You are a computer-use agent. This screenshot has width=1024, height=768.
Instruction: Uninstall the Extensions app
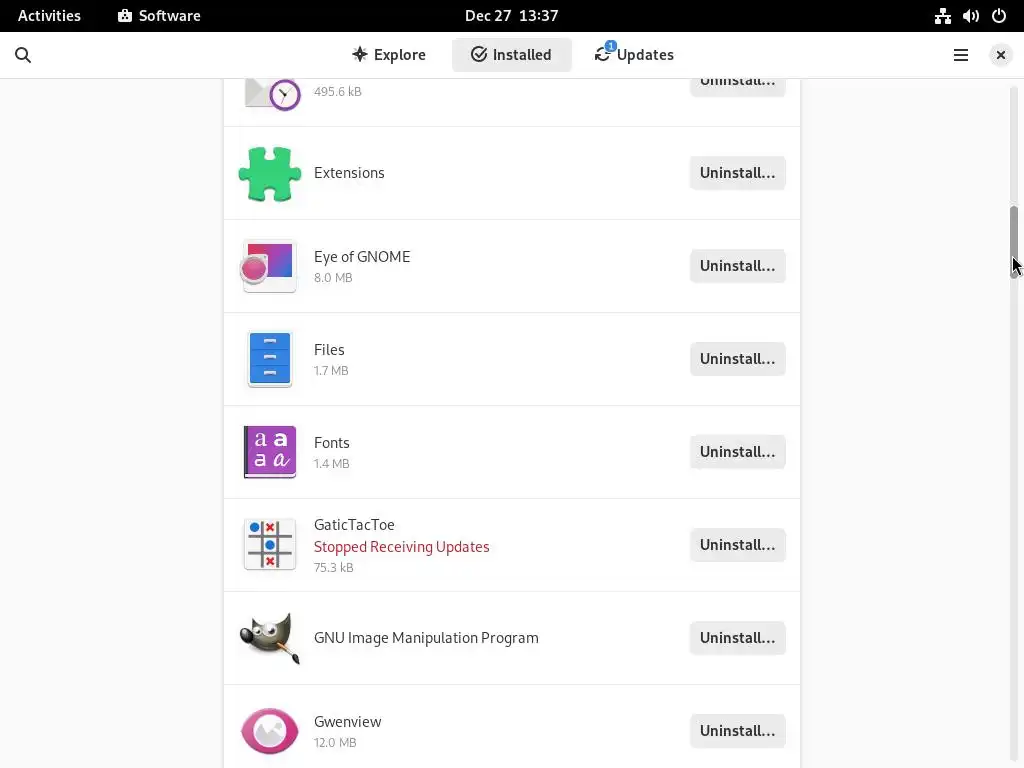pyautogui.click(x=737, y=173)
